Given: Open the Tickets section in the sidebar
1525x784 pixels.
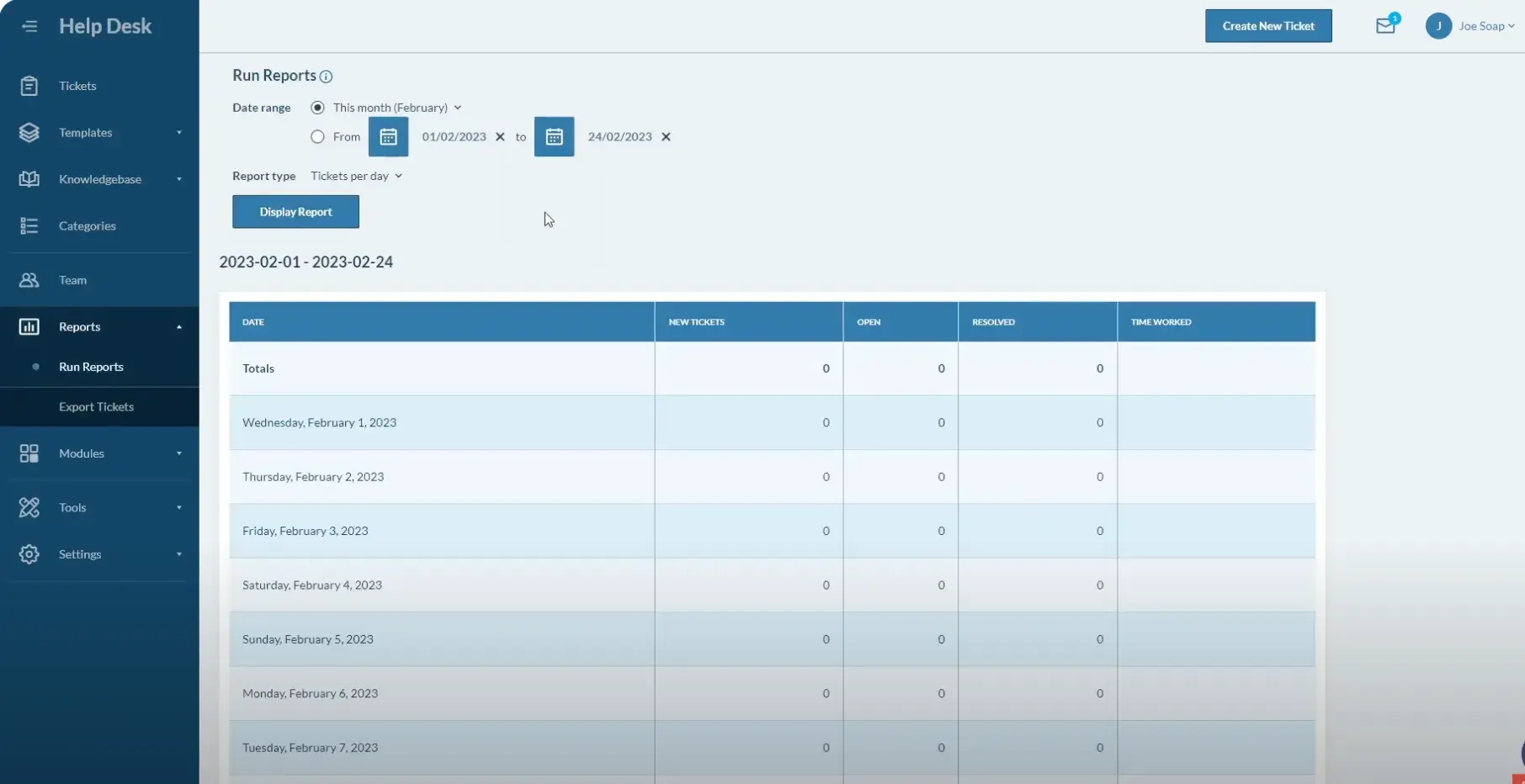Looking at the screenshot, I should [x=29, y=85].
